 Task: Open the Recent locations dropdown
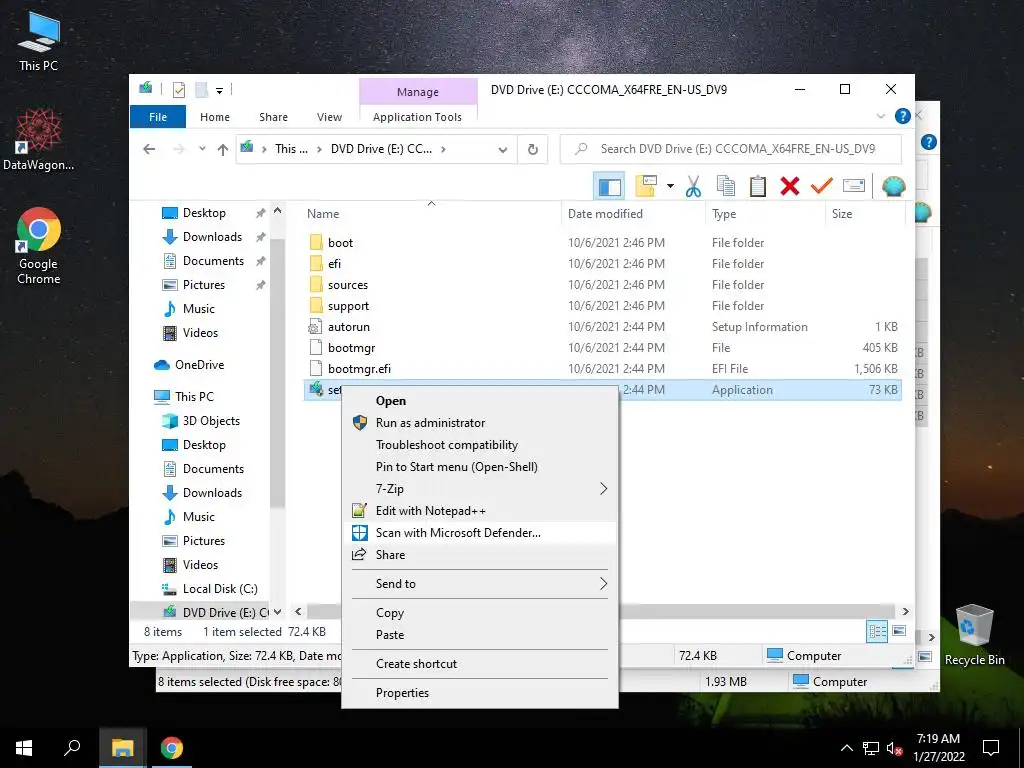[202, 149]
